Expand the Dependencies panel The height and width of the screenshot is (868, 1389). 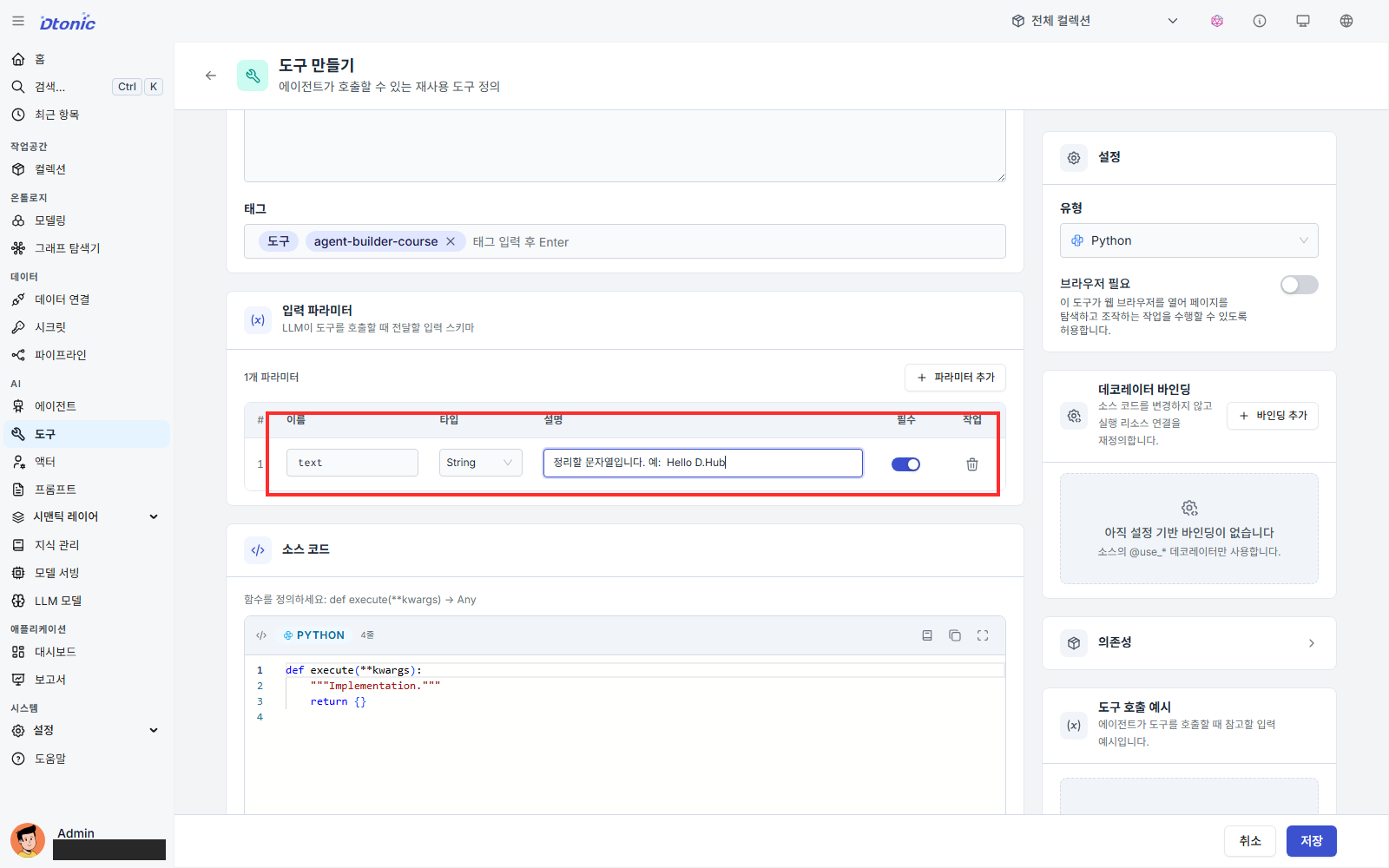click(1188, 643)
